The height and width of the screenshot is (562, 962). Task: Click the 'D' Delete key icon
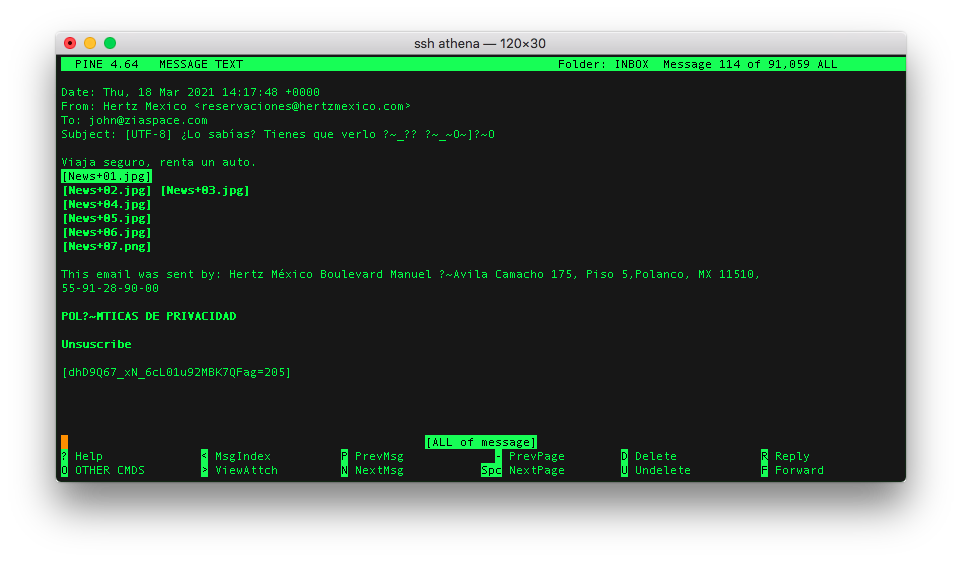[625, 456]
